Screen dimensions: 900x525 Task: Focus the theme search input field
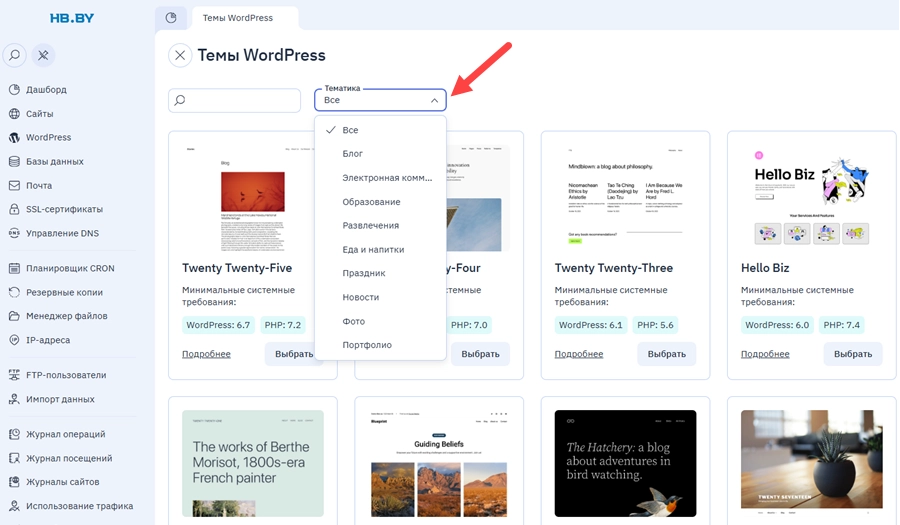pyautogui.click(x=234, y=100)
